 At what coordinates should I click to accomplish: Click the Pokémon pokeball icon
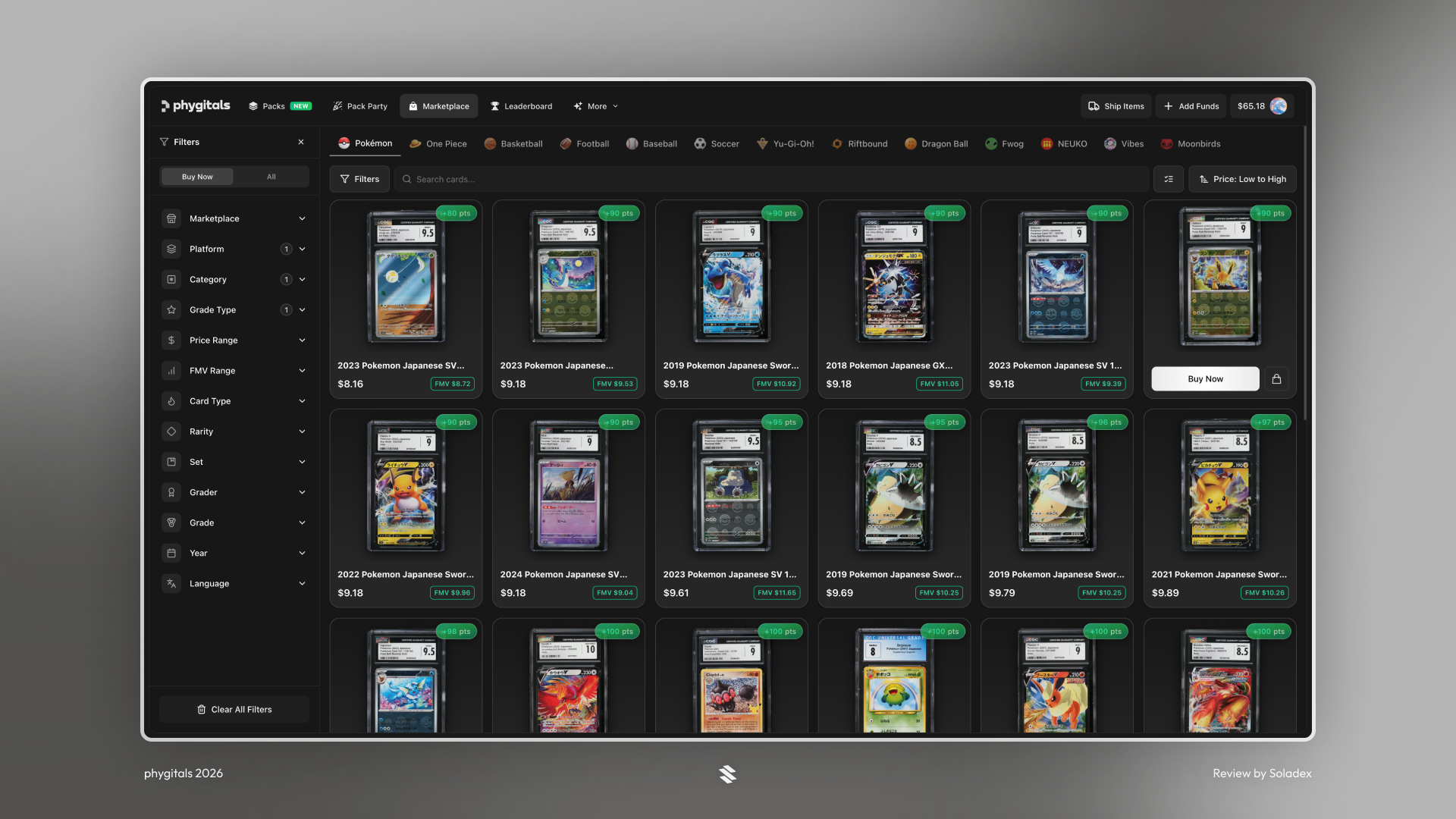tap(344, 143)
